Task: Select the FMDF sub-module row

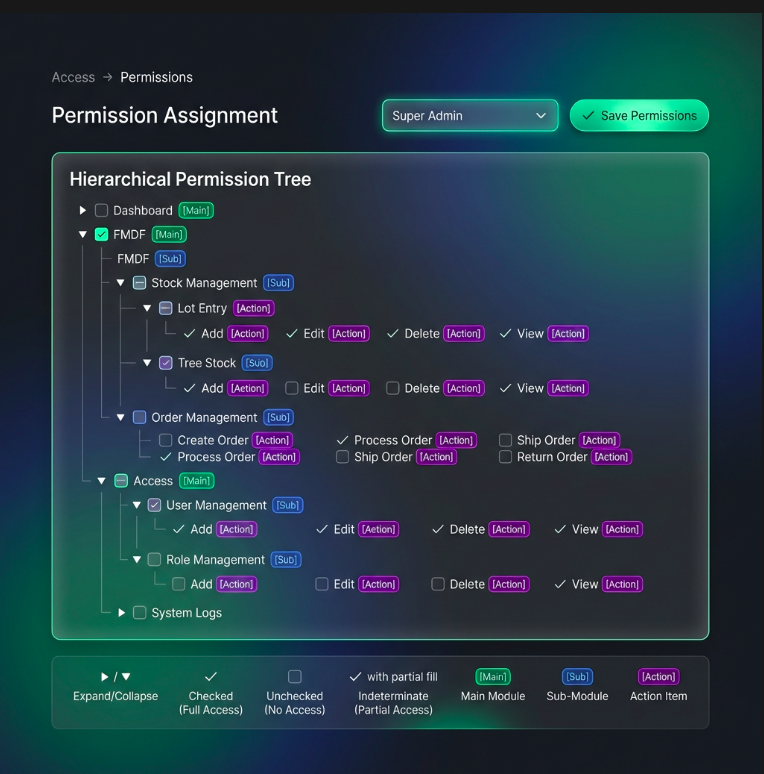Action: [151, 259]
